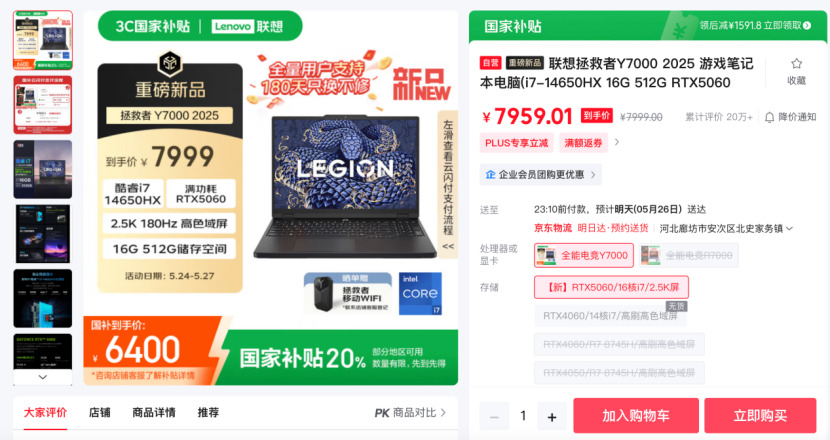Screen dimensions: 830x440
Task: Select the 全能电竞Y7000 option
Action: point(584,255)
